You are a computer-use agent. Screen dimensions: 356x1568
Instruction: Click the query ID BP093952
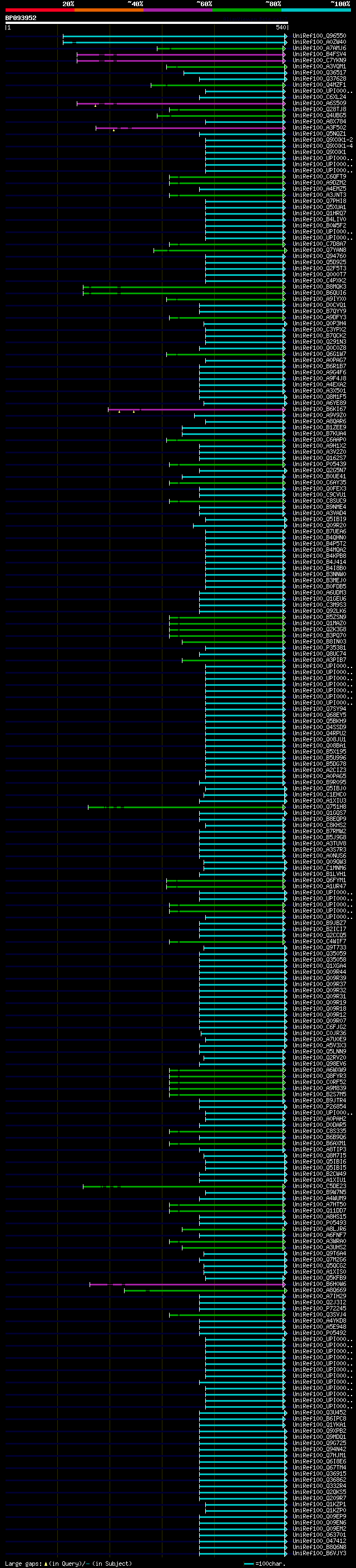point(21,18)
